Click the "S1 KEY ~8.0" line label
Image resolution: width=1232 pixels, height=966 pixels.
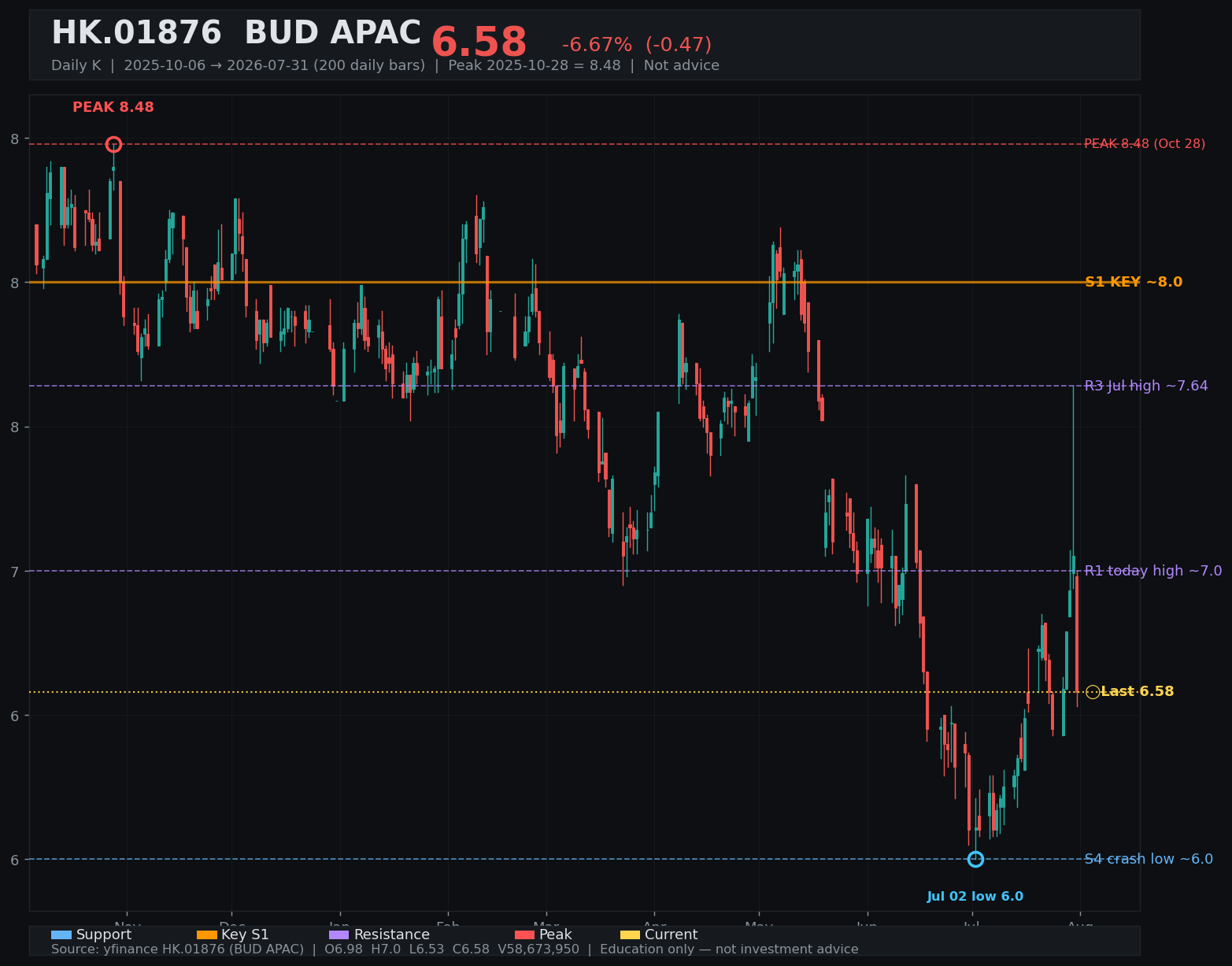[1134, 282]
